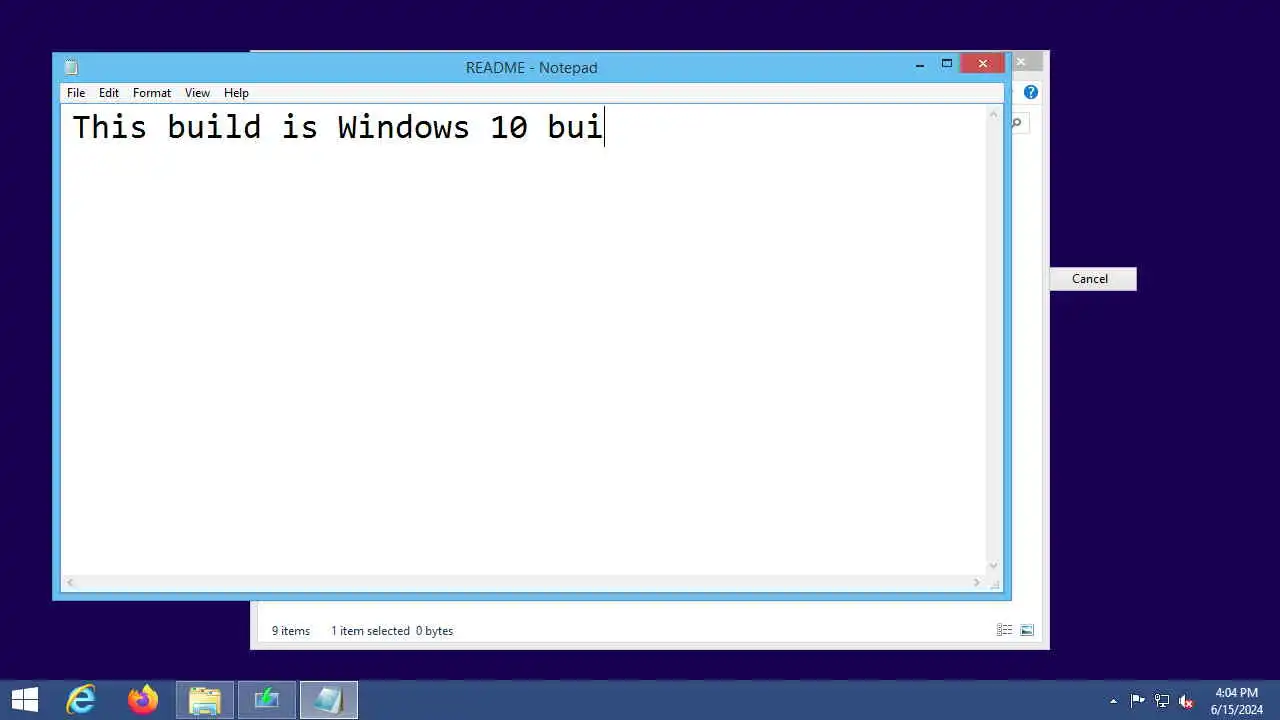The height and width of the screenshot is (720, 1280).
Task: Minimize the README Notepad window
Action: tap(920, 65)
